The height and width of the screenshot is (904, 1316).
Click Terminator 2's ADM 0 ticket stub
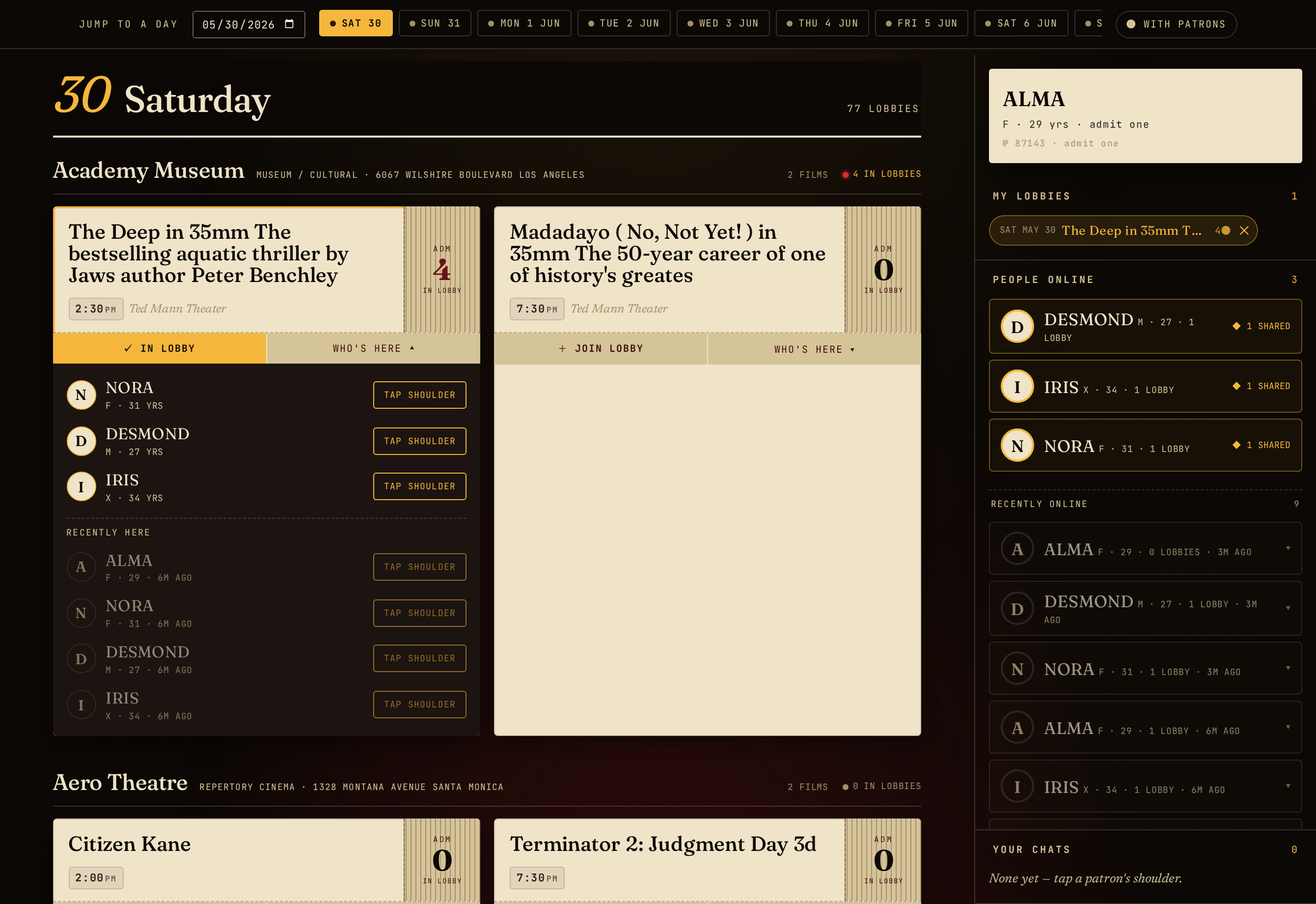coord(883,860)
